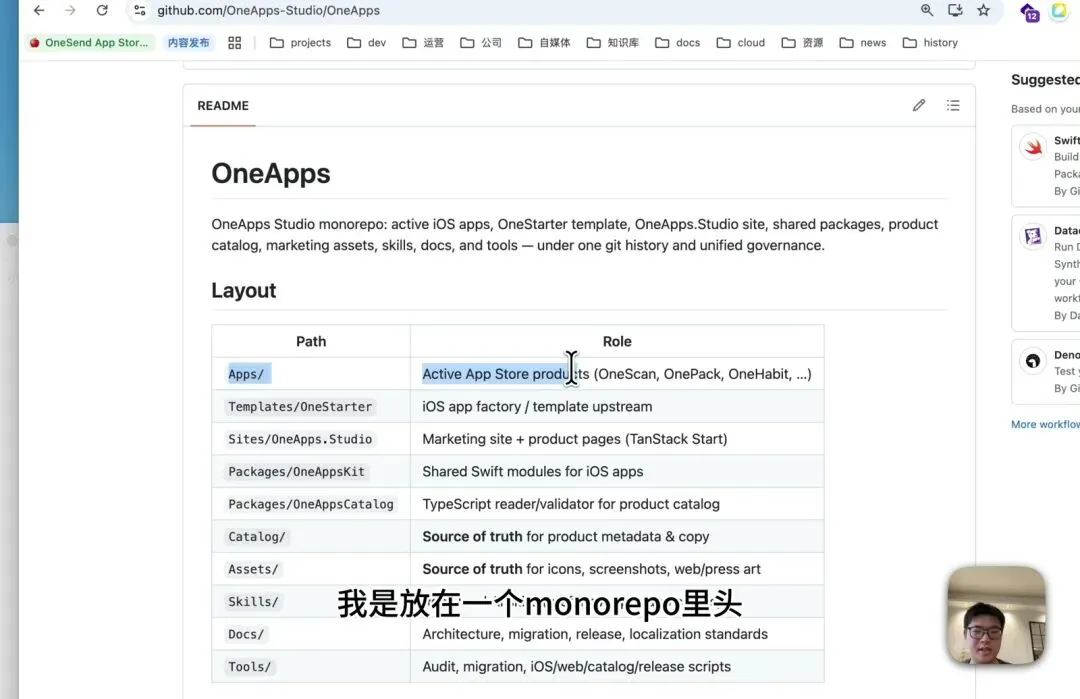The image size is (1080, 699).
Task: Click the apps grid icon in bookmarks bar
Action: (x=234, y=43)
